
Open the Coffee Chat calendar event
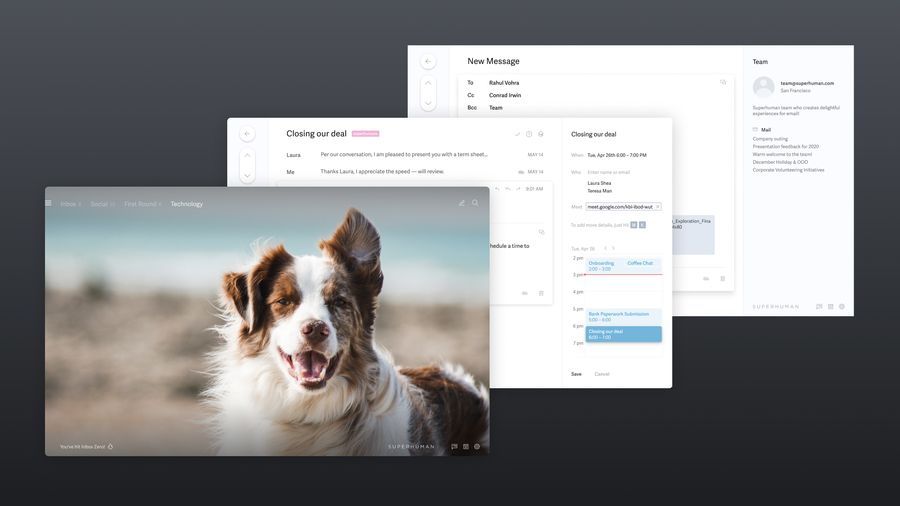click(x=642, y=266)
